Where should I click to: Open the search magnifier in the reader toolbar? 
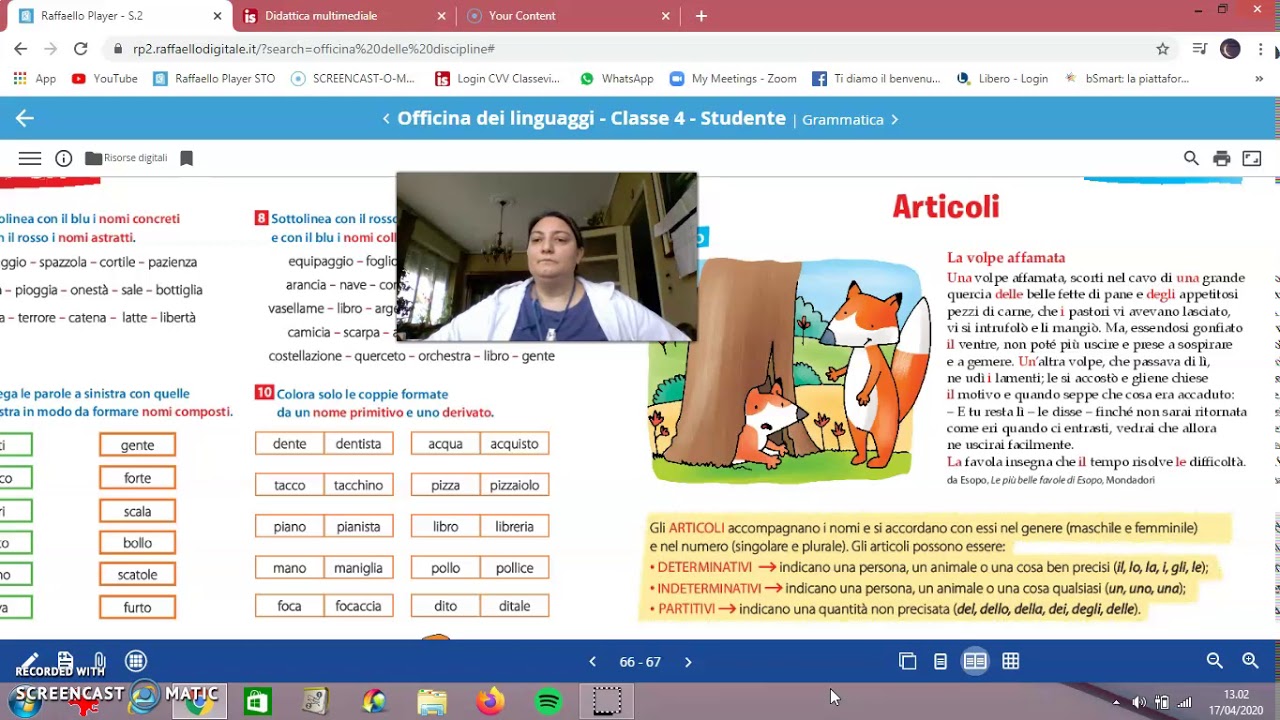(1191, 158)
